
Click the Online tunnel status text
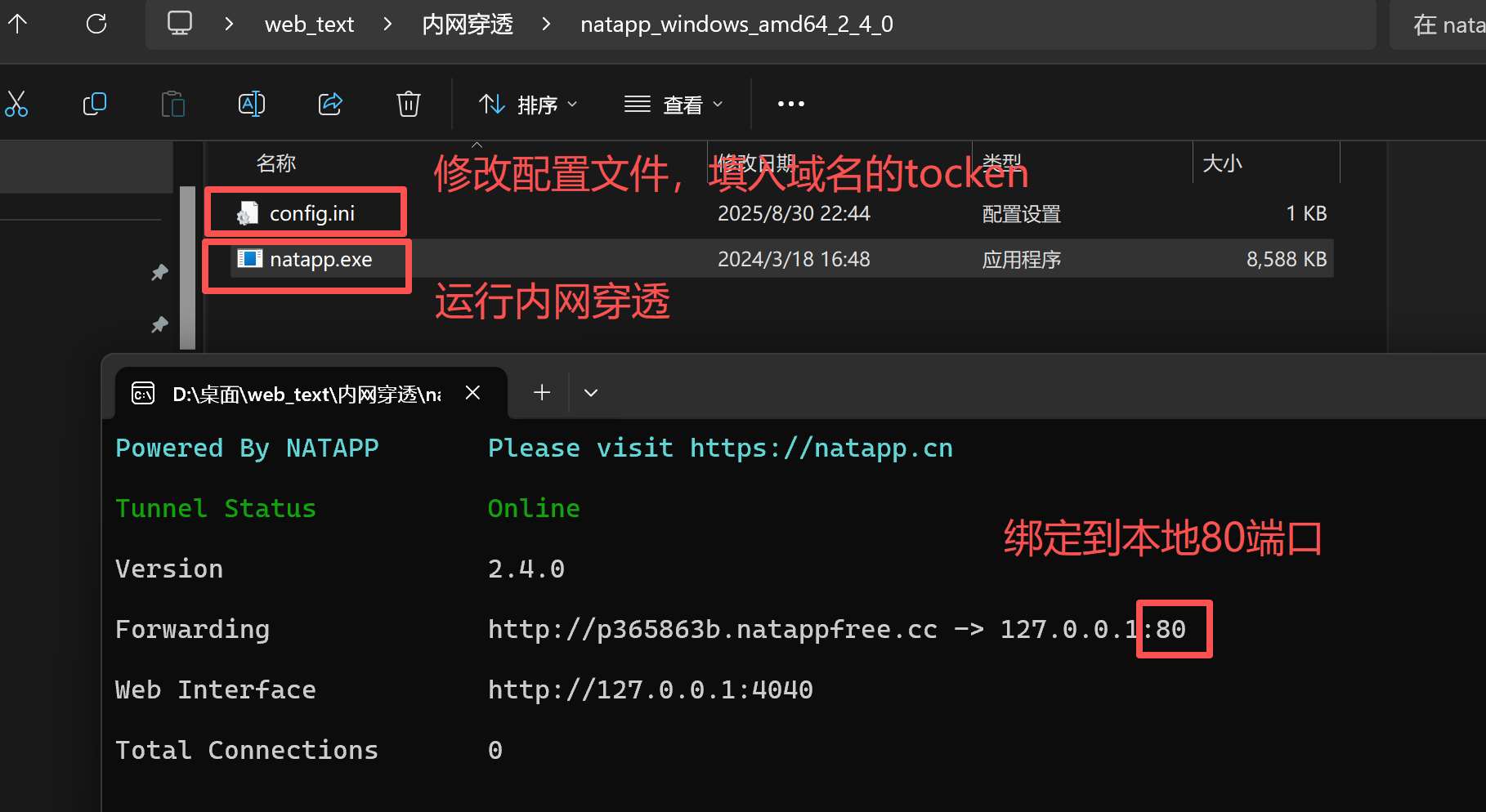(534, 509)
